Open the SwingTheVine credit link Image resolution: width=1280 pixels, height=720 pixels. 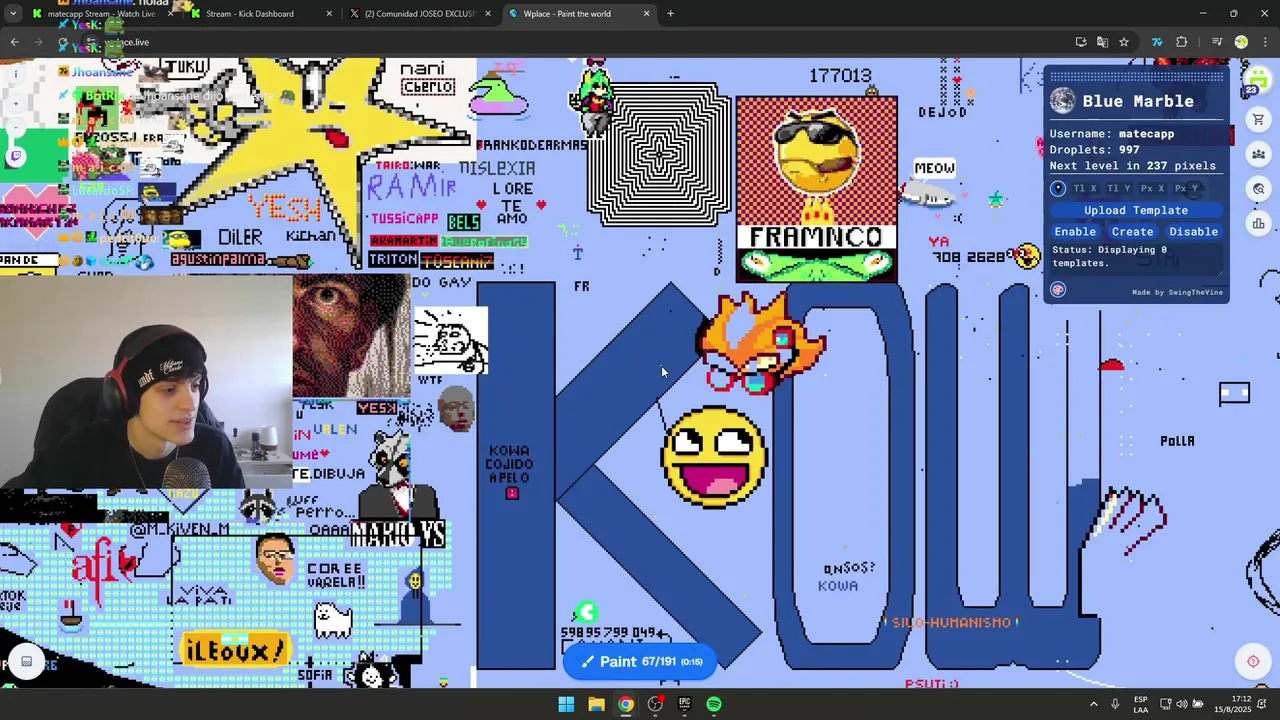[x=1177, y=292]
